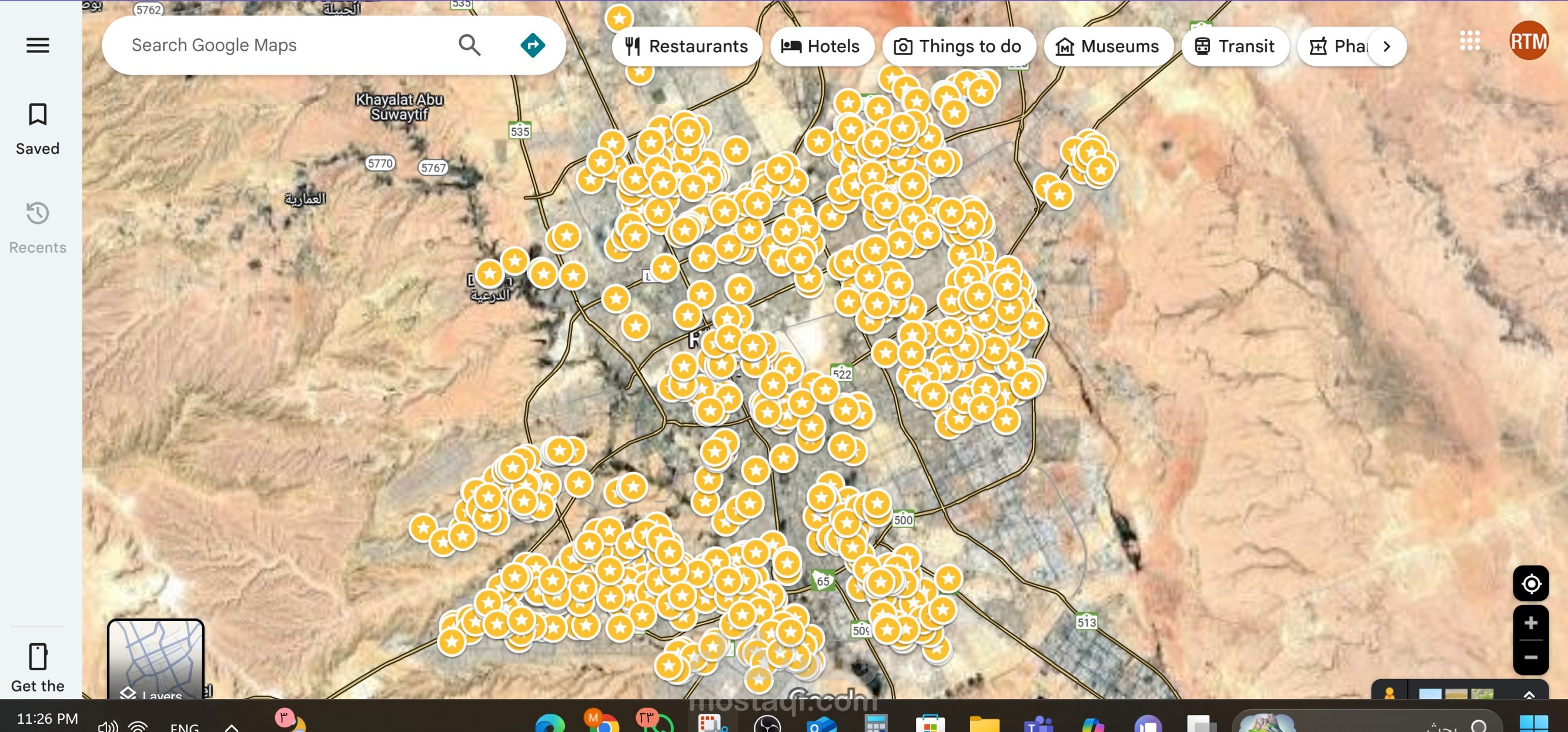Filter by the Transit chip

pyautogui.click(x=1235, y=46)
